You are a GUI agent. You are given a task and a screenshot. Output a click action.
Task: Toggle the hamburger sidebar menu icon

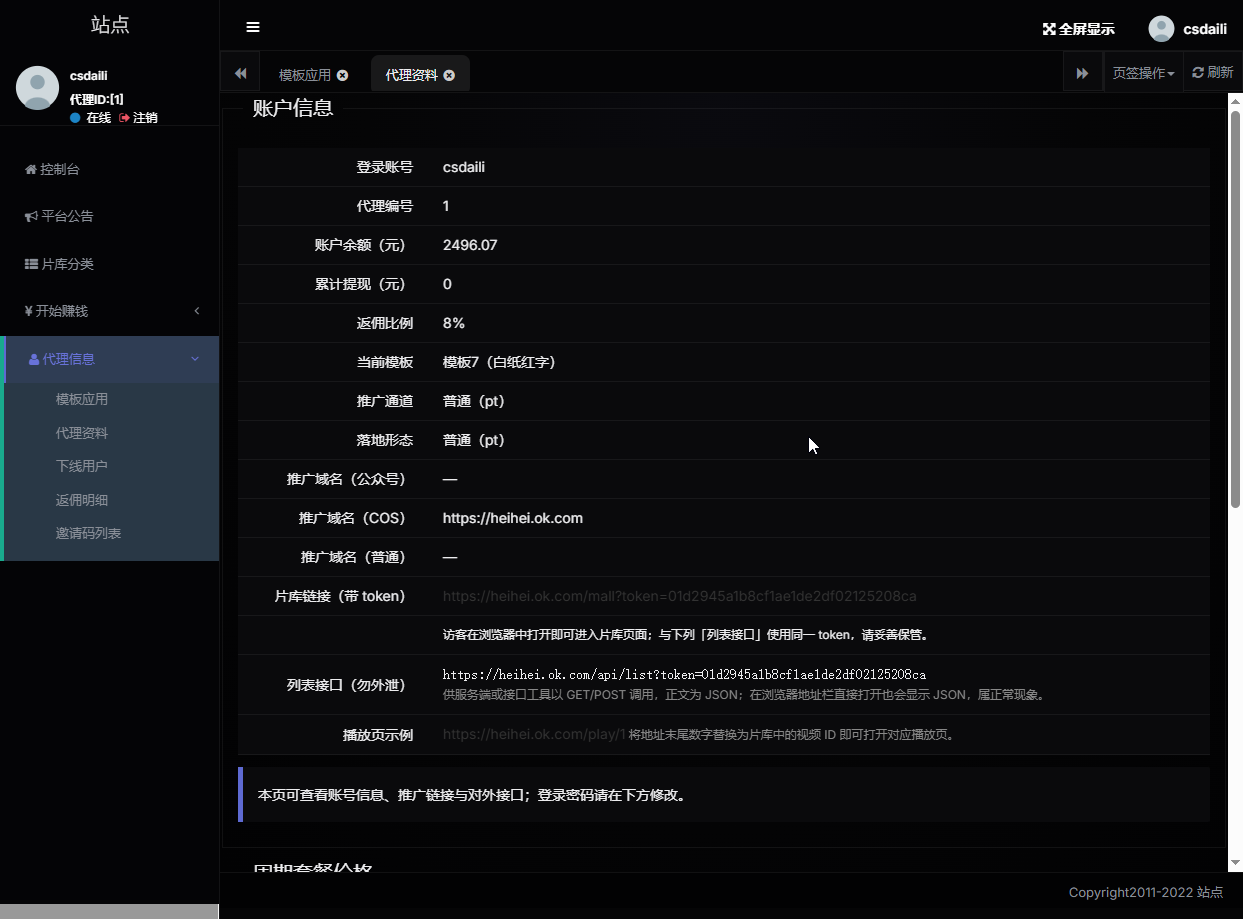[253, 27]
